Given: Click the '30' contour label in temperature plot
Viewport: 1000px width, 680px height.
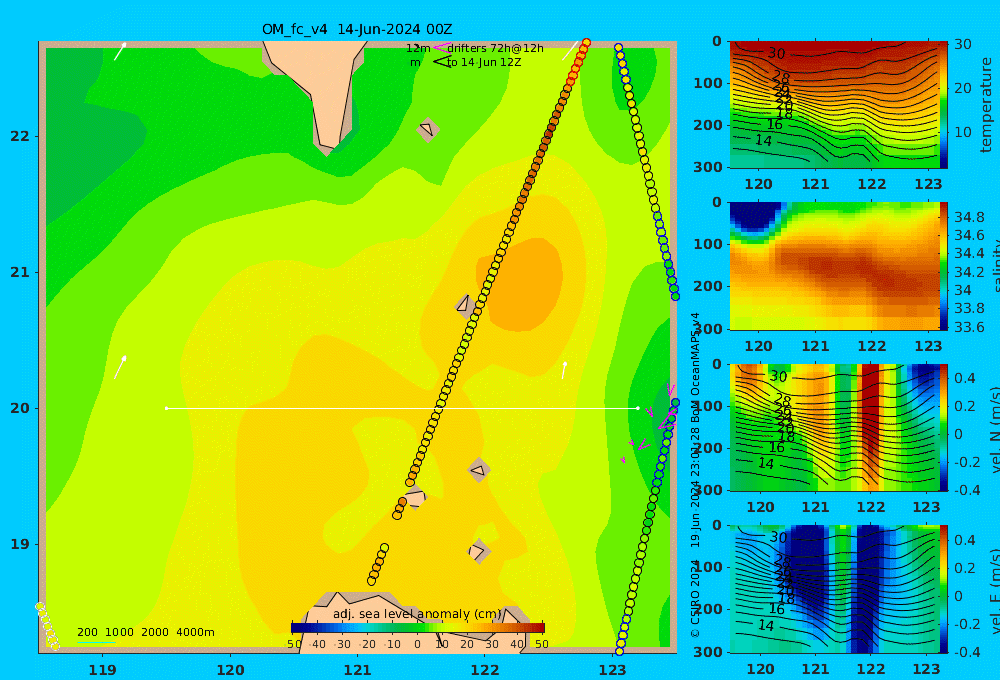Looking at the screenshot, I should [776, 54].
